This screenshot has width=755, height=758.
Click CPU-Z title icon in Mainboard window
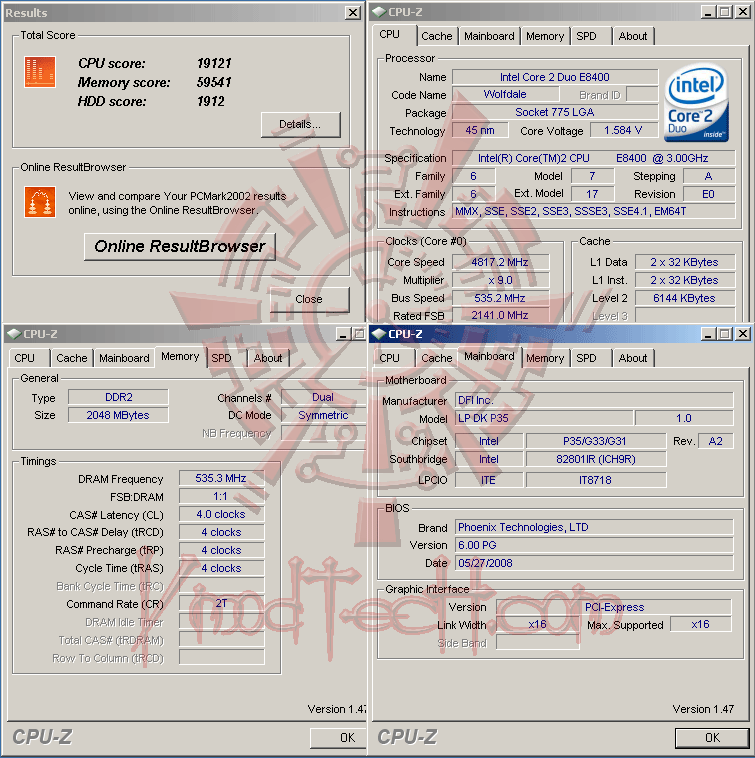(379, 334)
